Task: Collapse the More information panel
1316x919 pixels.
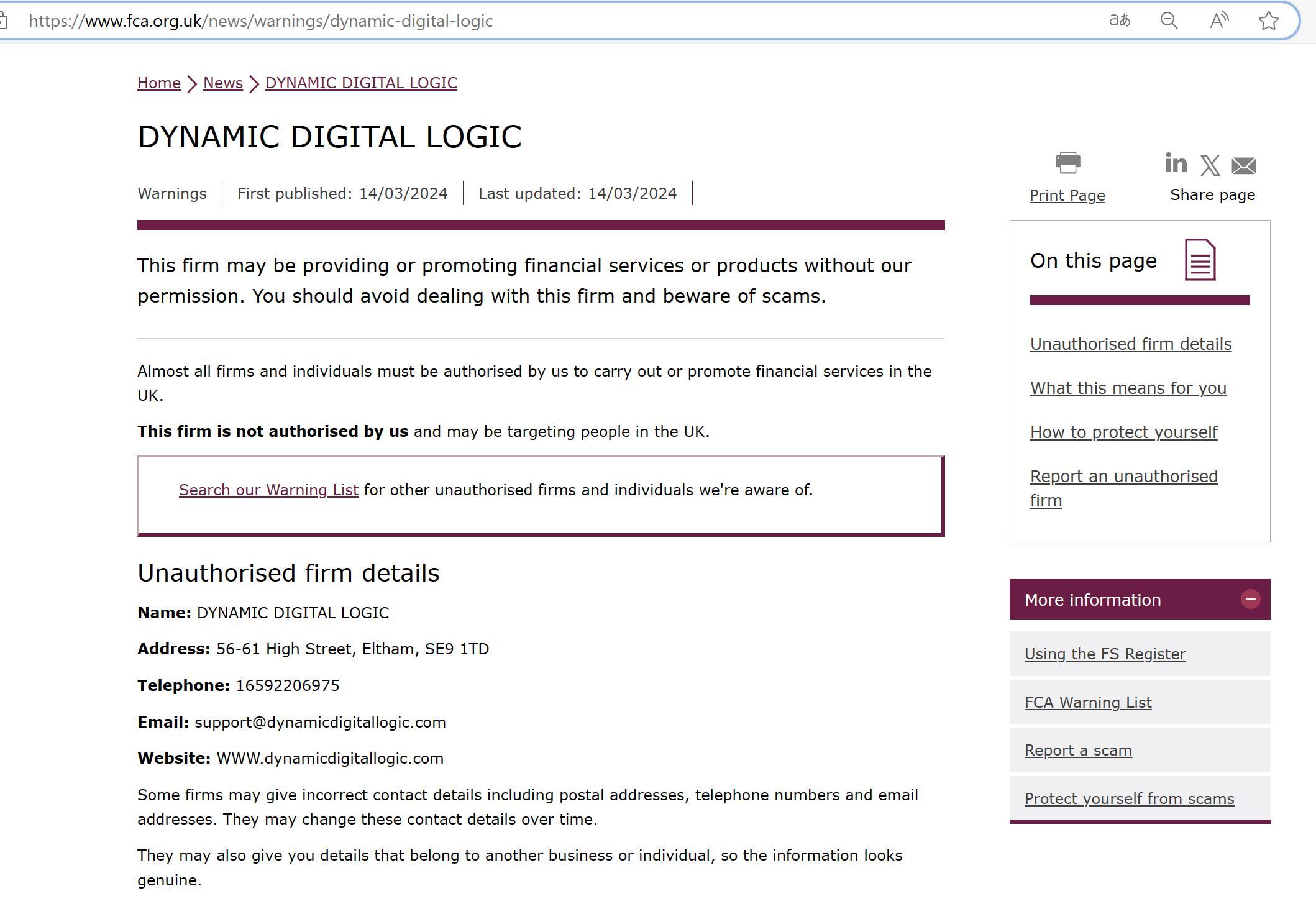Action: [x=1250, y=599]
